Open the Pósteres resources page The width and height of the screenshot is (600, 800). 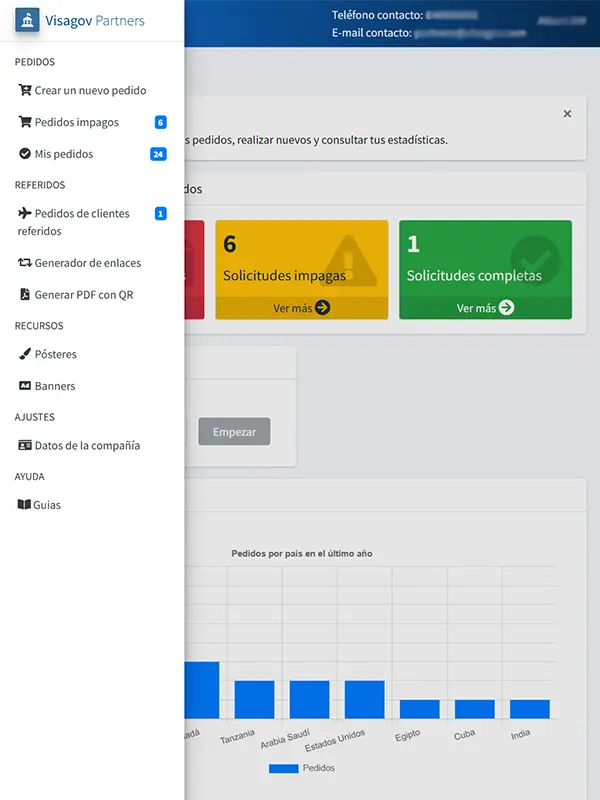(56, 354)
